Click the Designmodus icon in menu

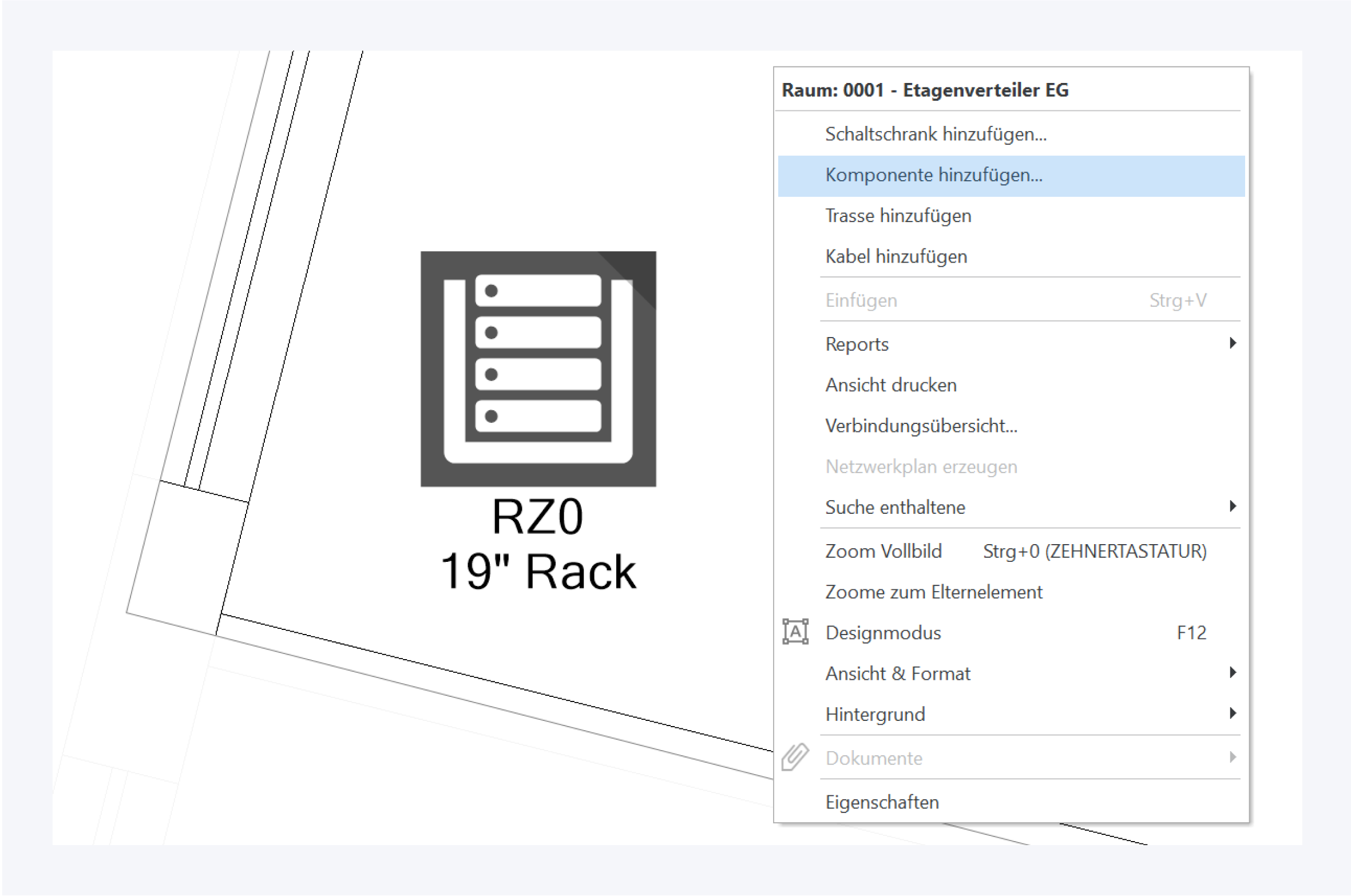click(795, 632)
